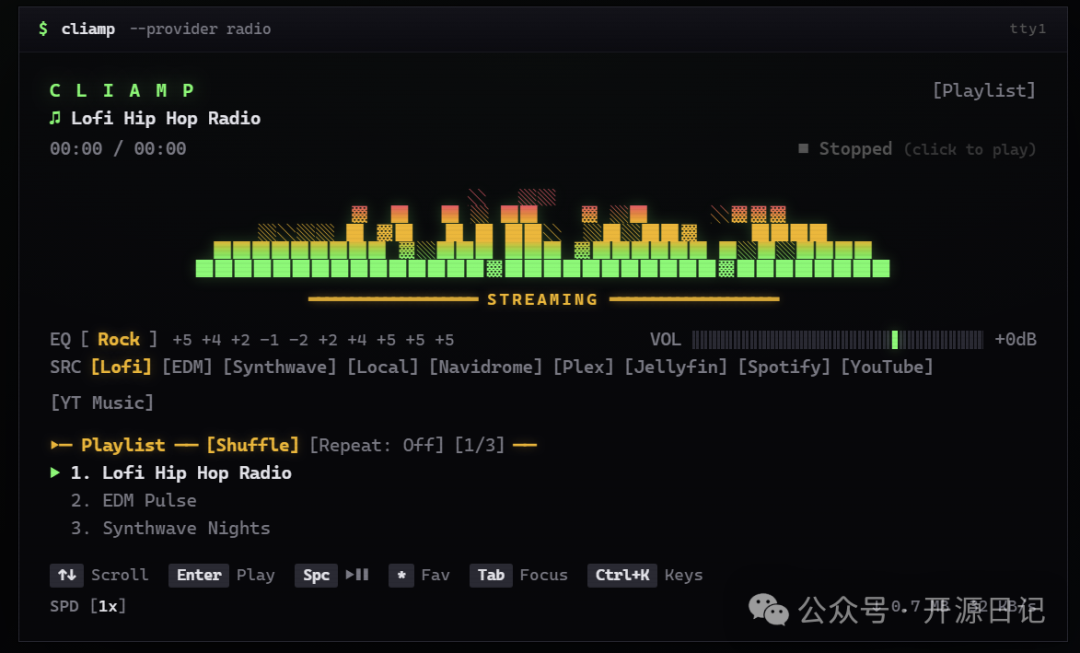Switch source to Synthwave
This screenshot has width=1080, height=653.
pos(280,366)
